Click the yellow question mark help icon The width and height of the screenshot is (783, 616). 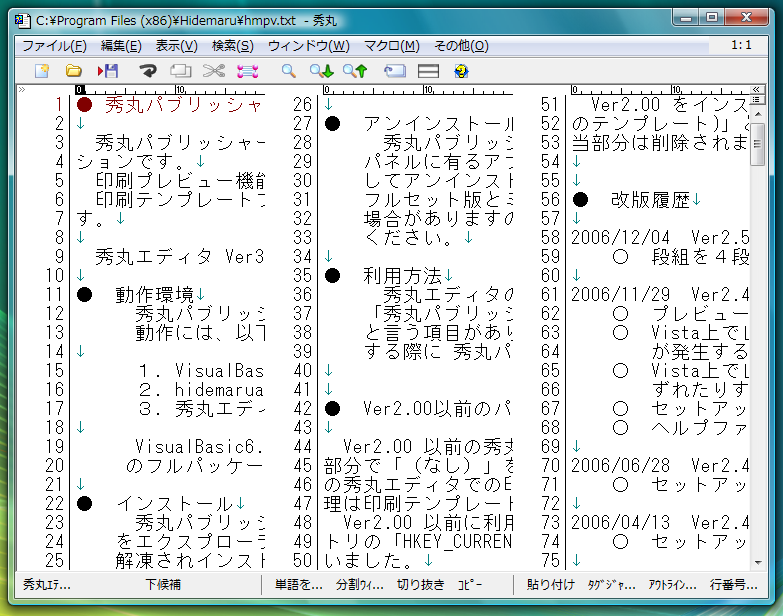pyautogui.click(x=461, y=71)
